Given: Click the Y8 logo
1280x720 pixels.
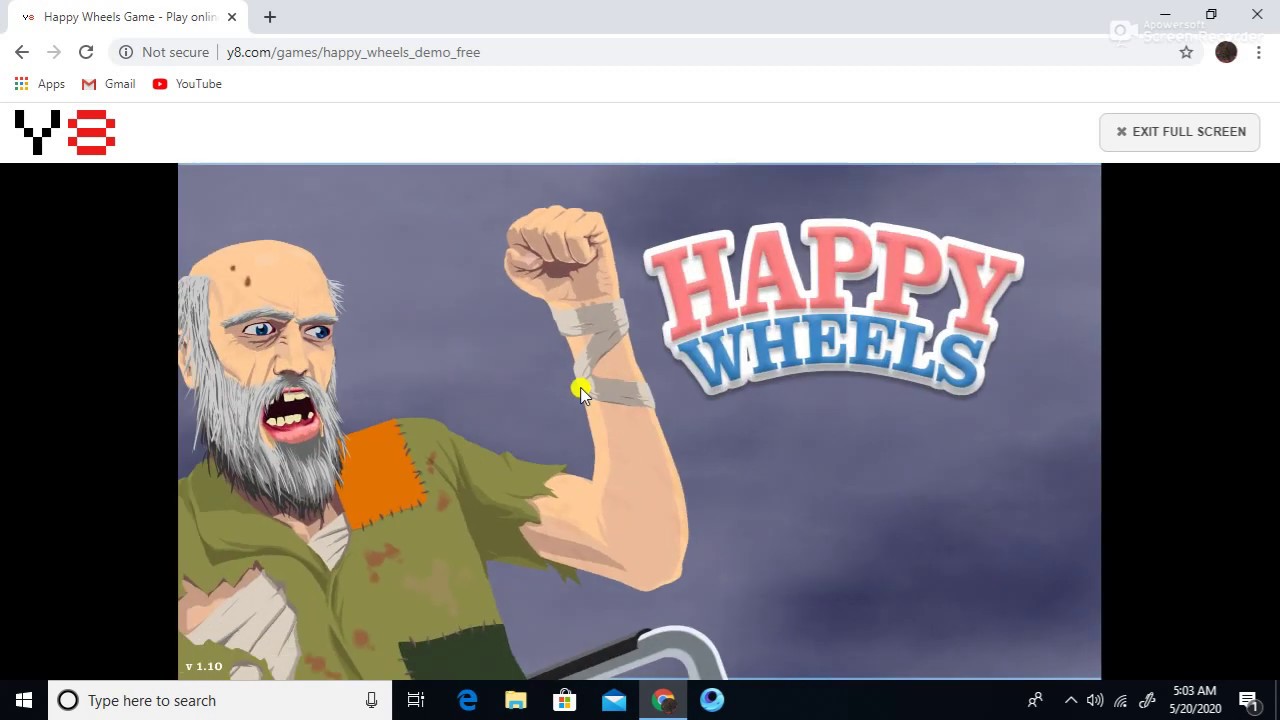Looking at the screenshot, I should point(65,132).
